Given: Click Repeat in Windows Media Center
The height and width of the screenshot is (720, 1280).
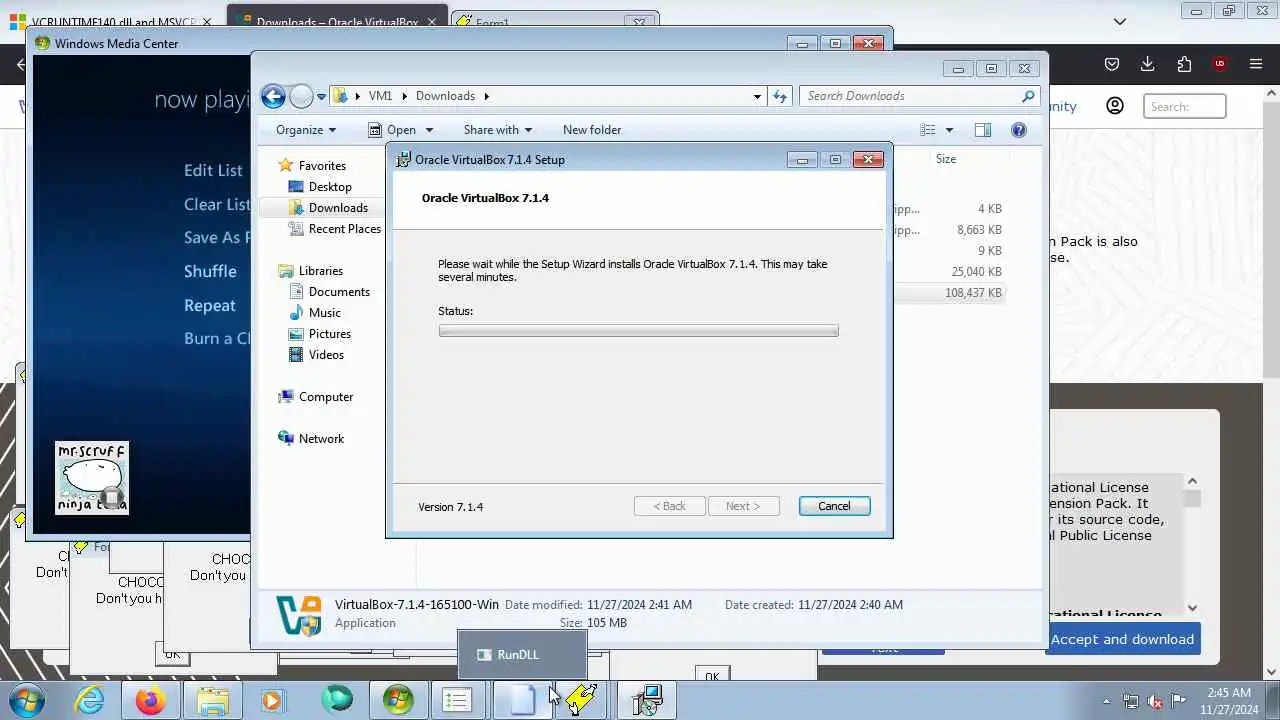Looking at the screenshot, I should pos(210,305).
